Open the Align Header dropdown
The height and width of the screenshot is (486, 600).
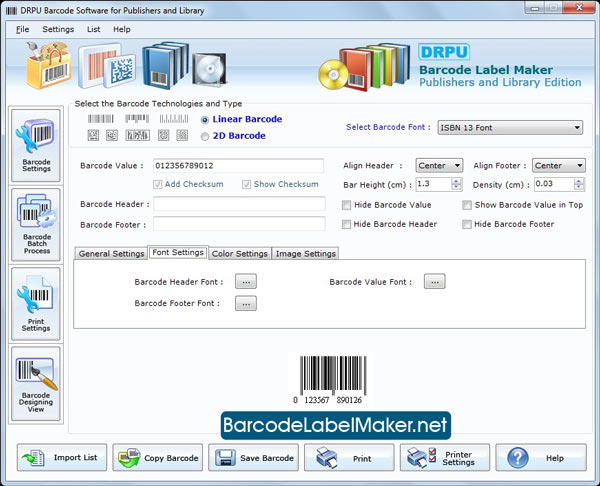click(439, 165)
